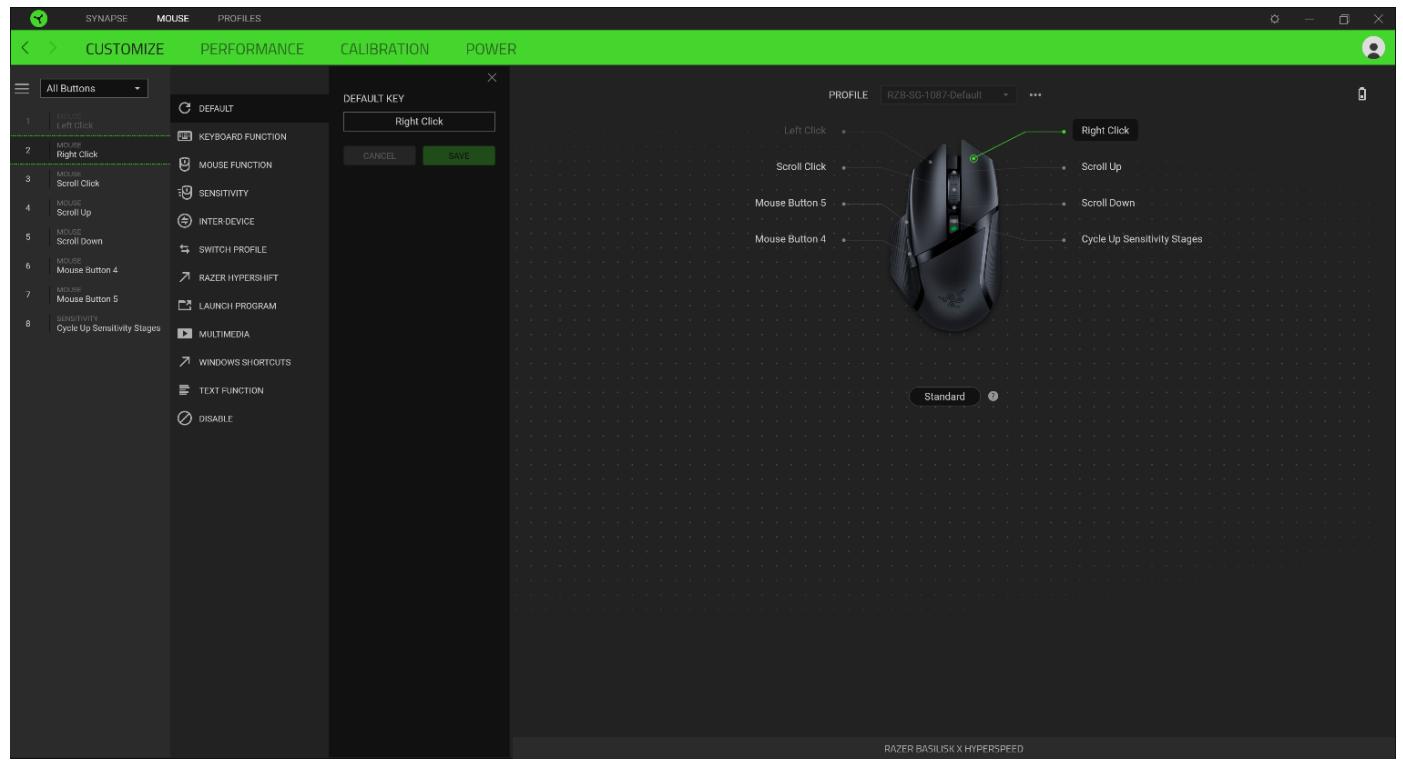Open the Power tab

point(490,48)
